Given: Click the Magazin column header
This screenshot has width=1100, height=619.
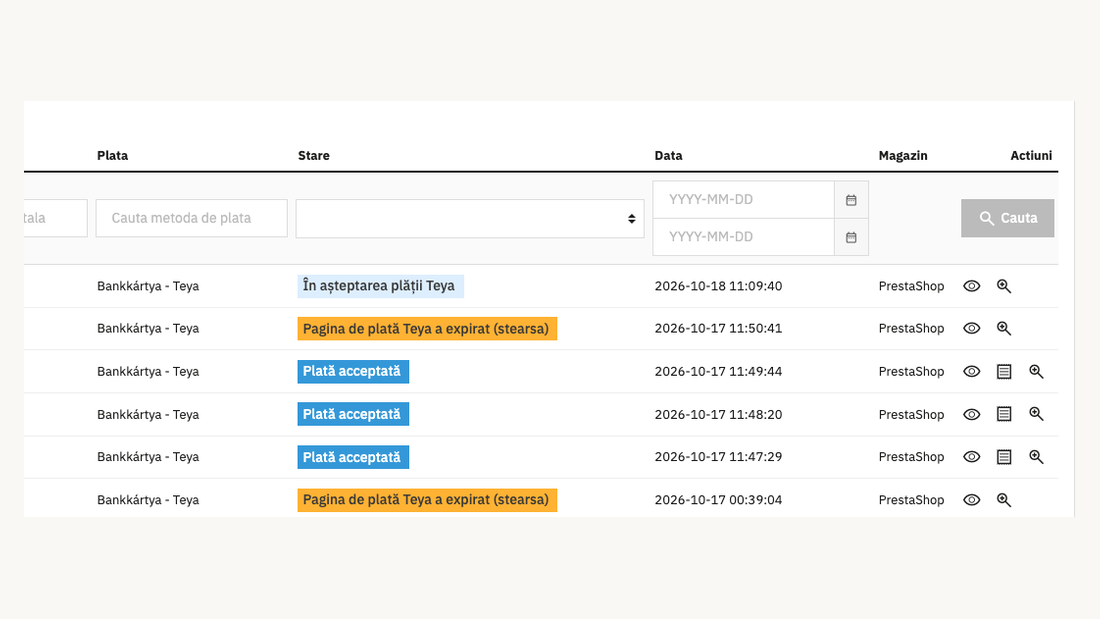Looking at the screenshot, I should pyautogui.click(x=903, y=156).
